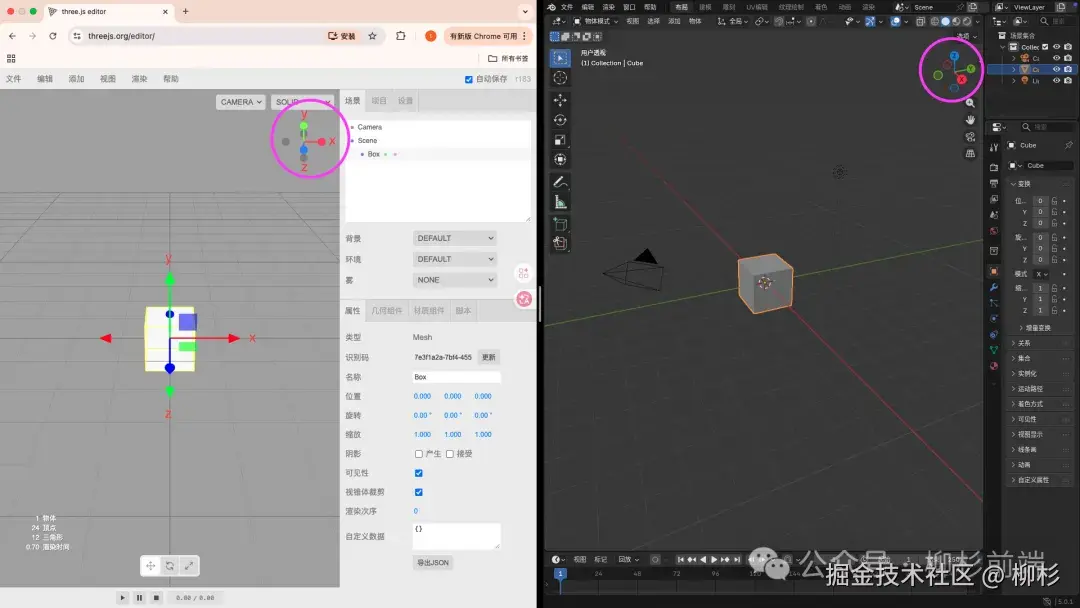Open the CAMERA dropdown in three.js viewport

click(240, 102)
